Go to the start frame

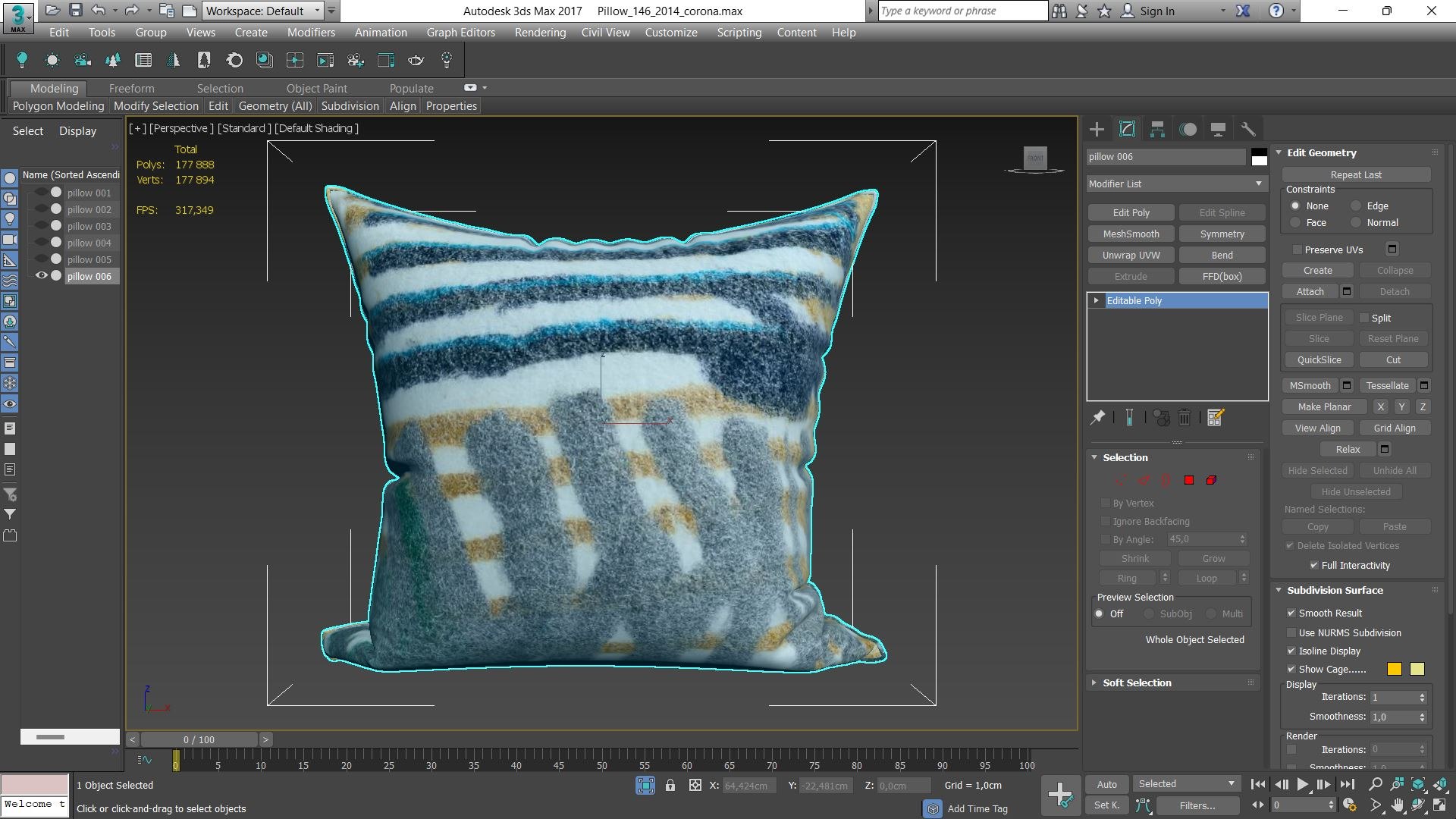pyautogui.click(x=1258, y=785)
